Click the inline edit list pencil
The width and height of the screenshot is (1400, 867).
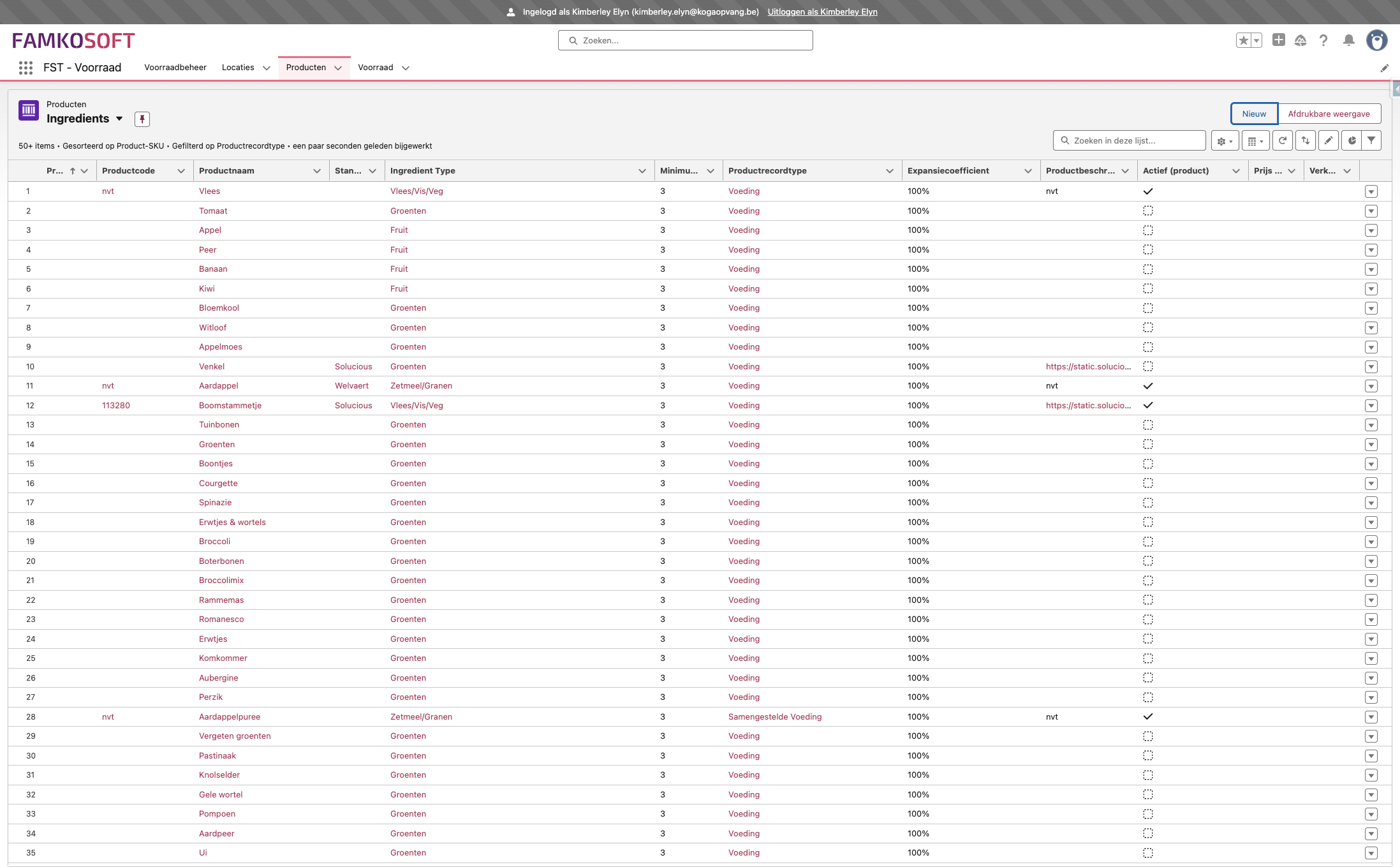tap(1328, 140)
